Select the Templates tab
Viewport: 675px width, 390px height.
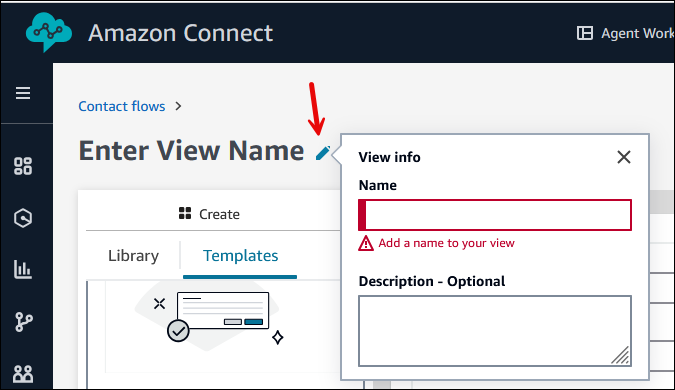point(240,256)
